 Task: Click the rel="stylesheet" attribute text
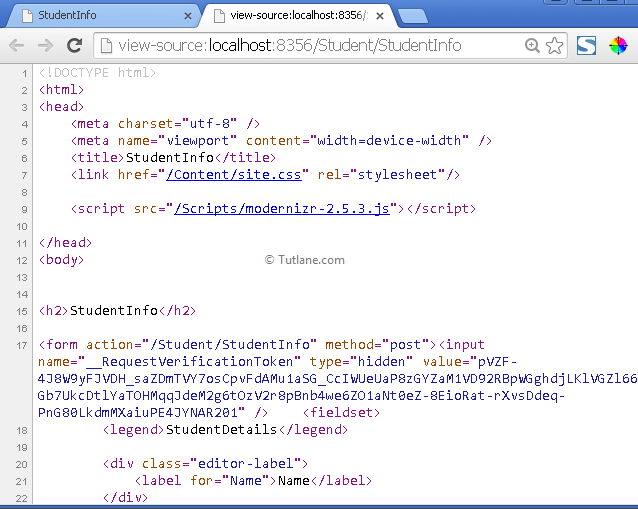tap(381, 175)
